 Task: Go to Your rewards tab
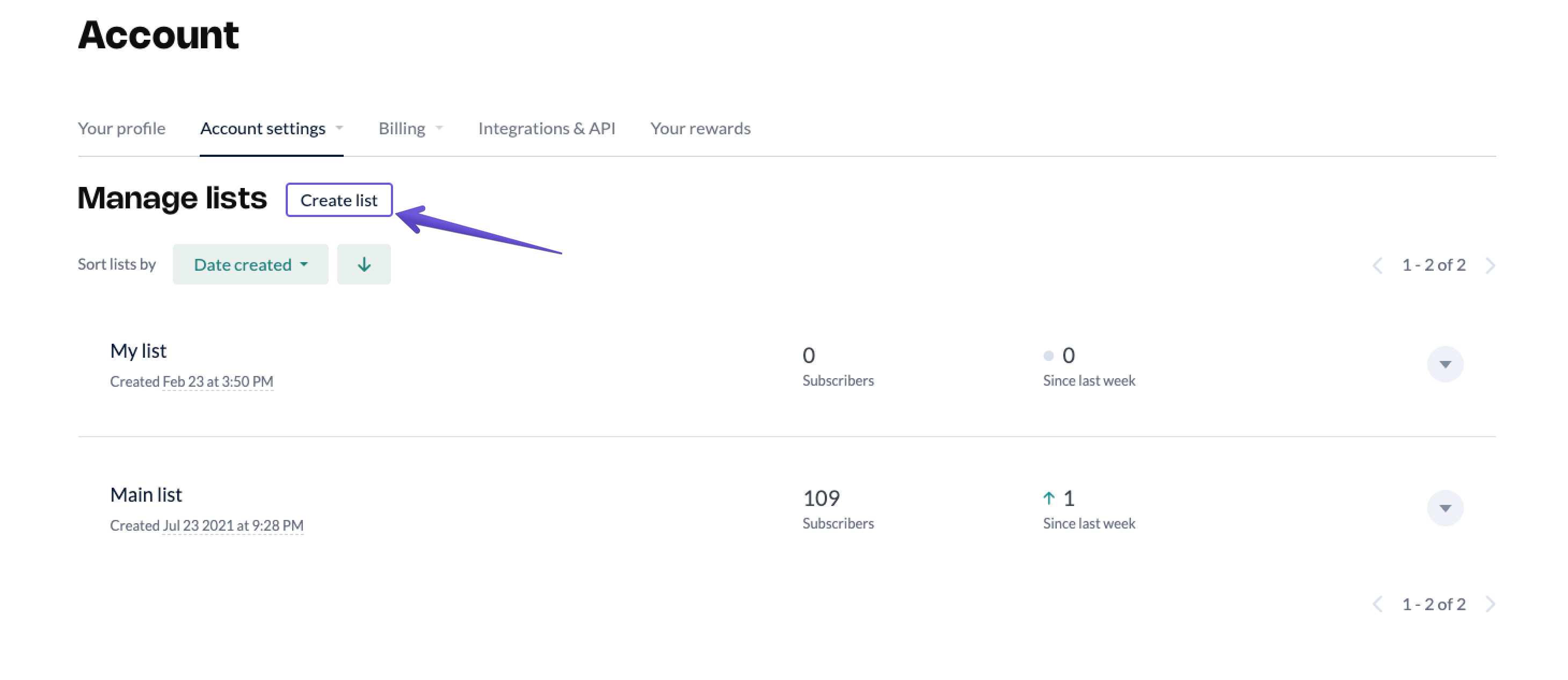pyautogui.click(x=700, y=128)
